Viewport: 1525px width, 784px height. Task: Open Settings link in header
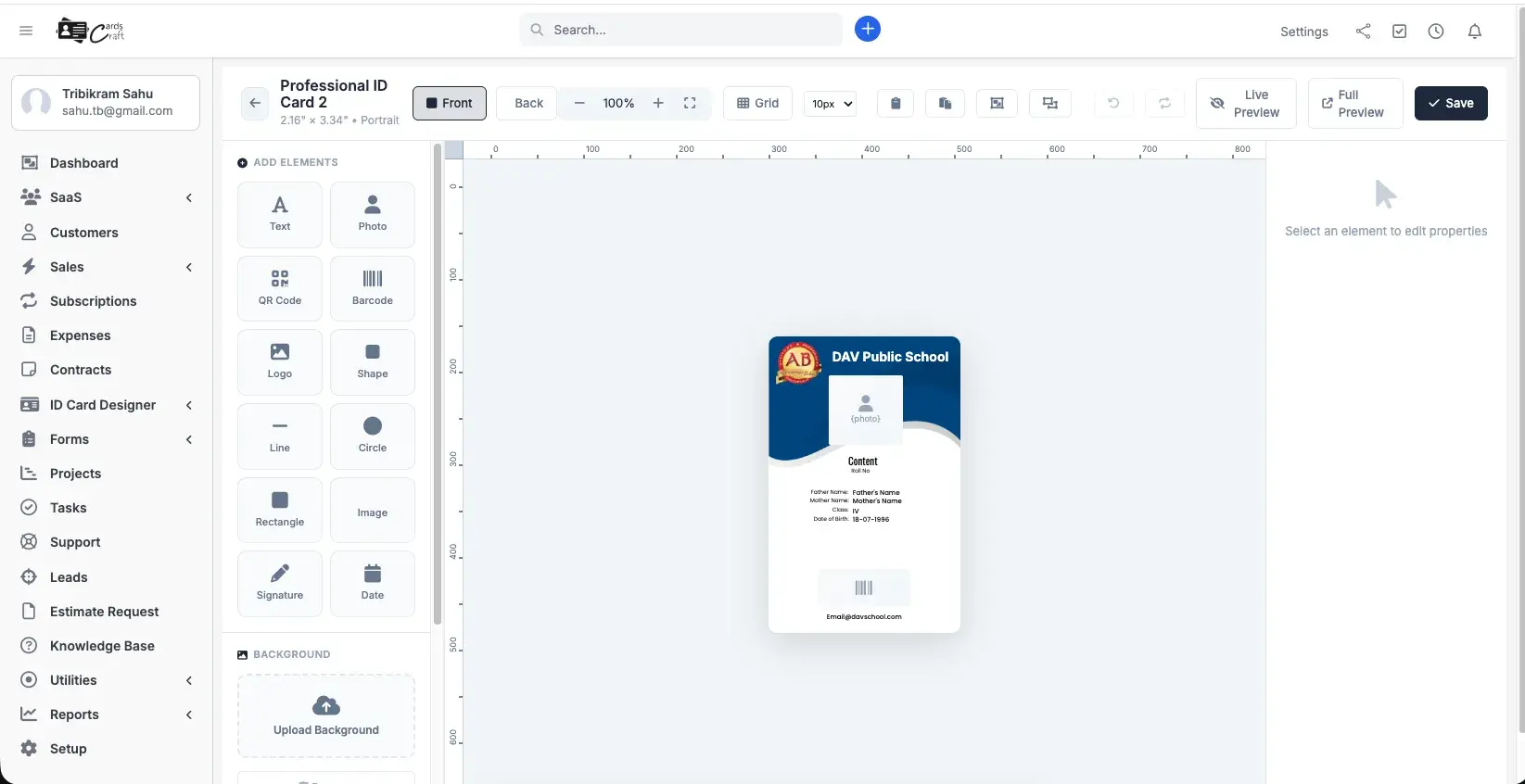(x=1303, y=32)
